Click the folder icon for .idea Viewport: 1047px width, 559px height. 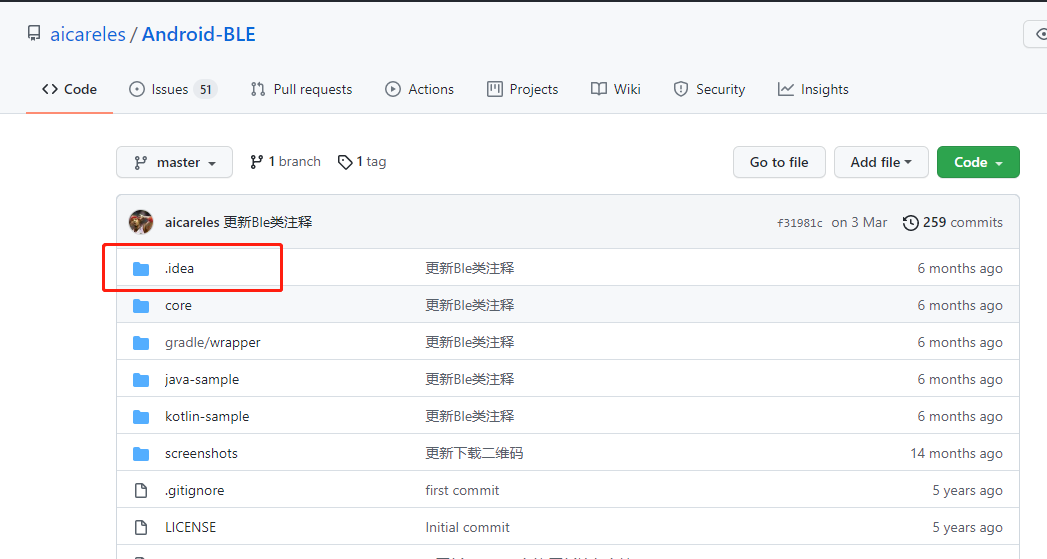click(141, 268)
